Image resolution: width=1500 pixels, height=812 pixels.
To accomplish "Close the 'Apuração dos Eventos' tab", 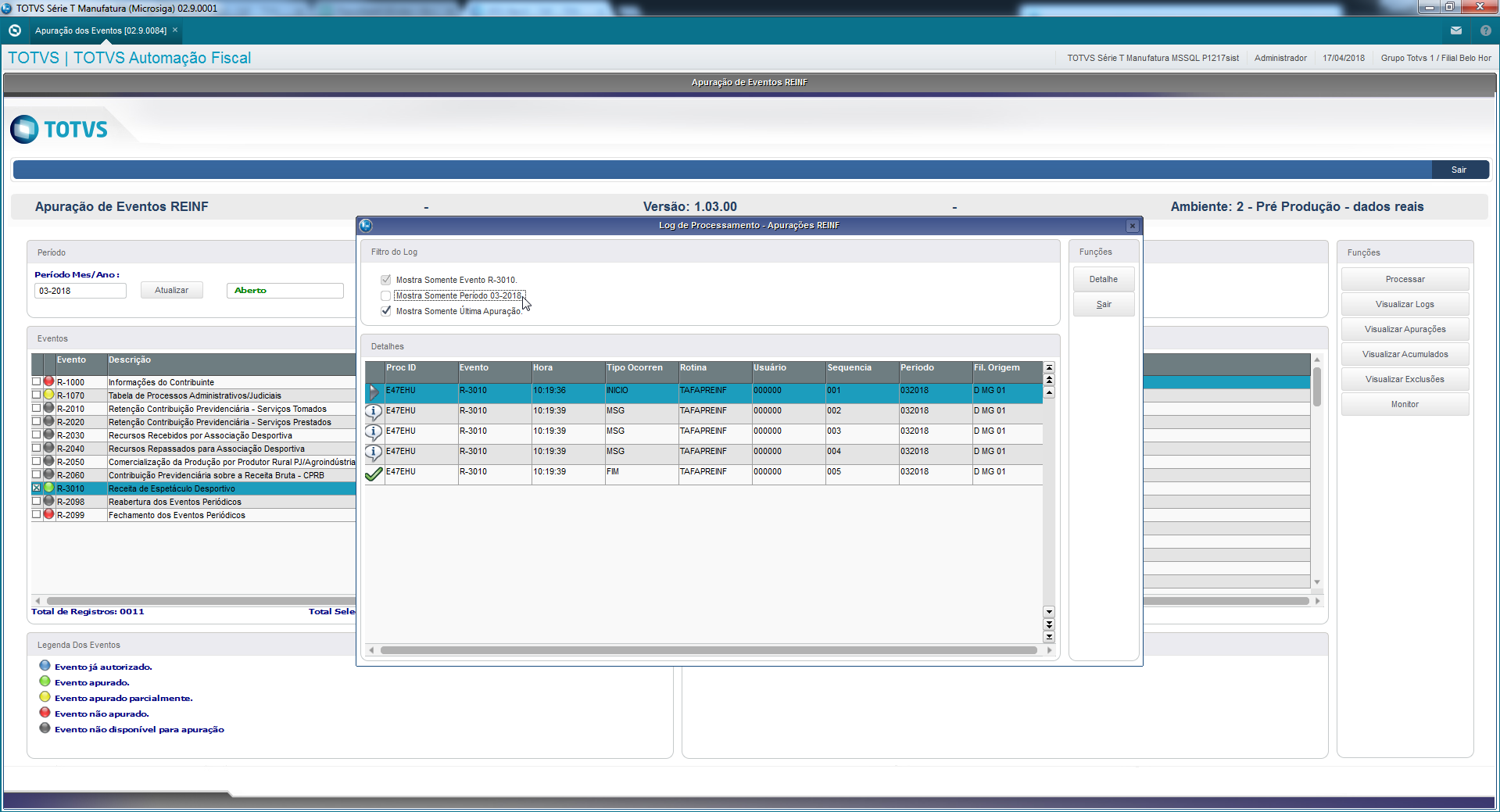I will click(175, 30).
